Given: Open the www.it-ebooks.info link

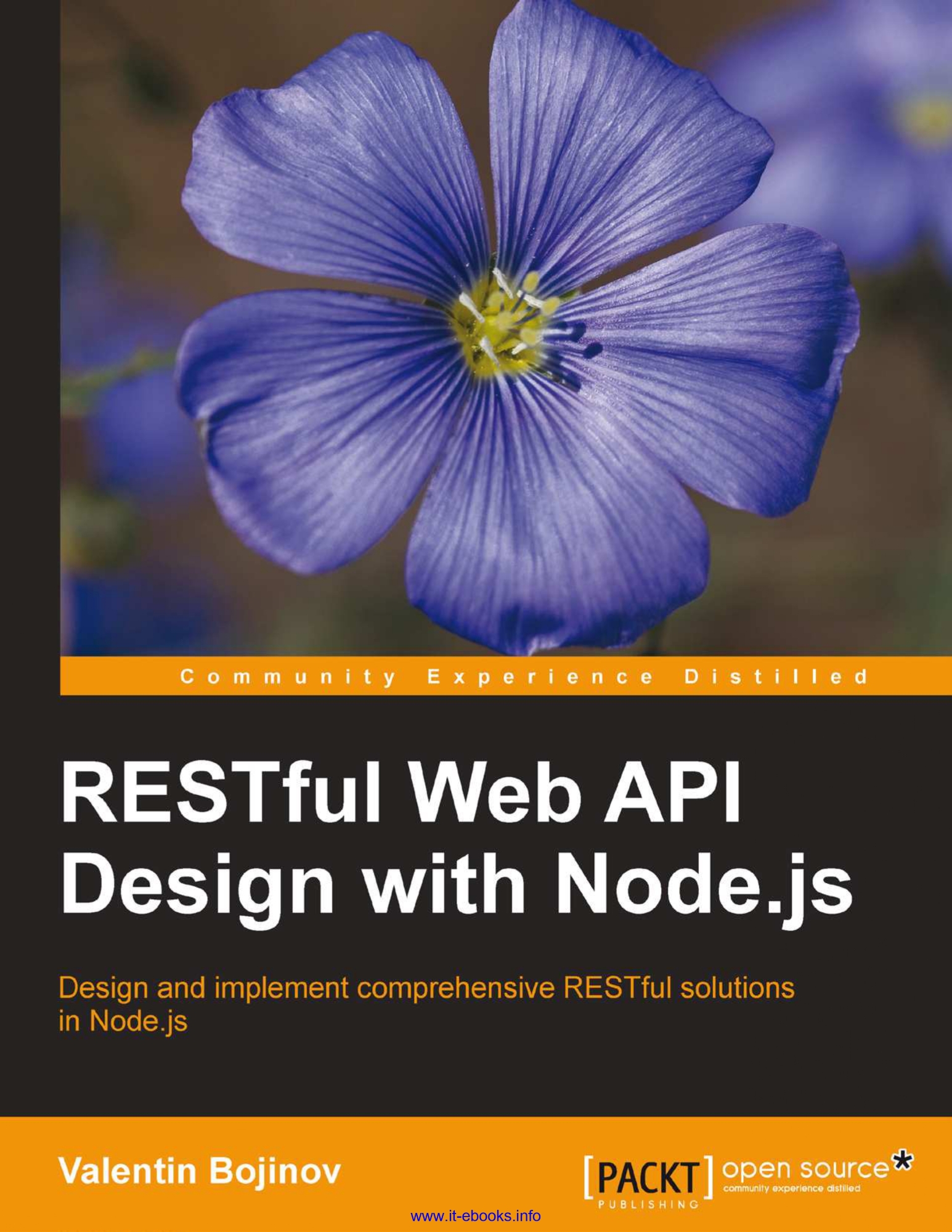Looking at the screenshot, I should [x=475, y=1216].
